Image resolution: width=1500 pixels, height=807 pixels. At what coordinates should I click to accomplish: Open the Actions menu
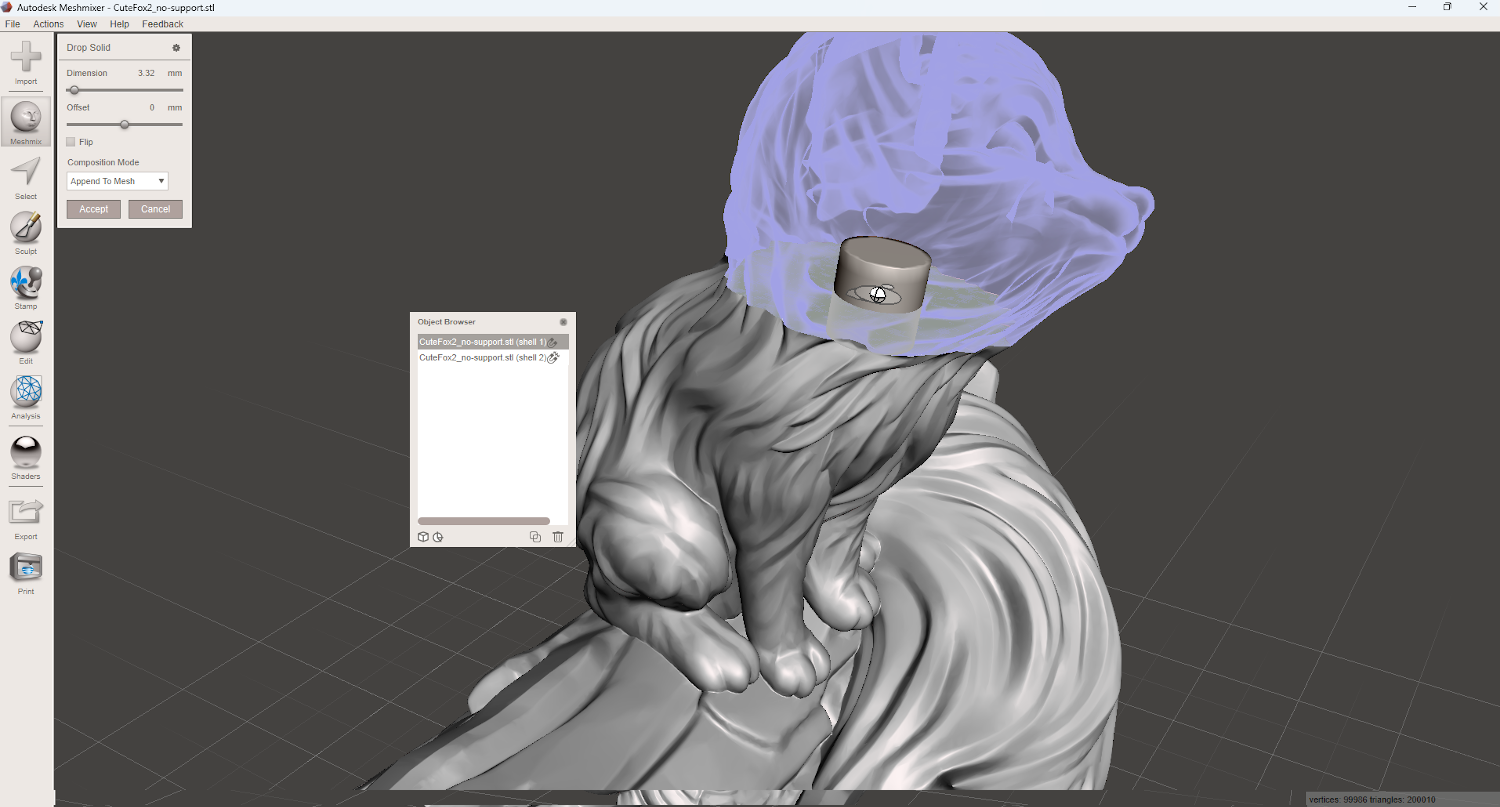coord(48,24)
